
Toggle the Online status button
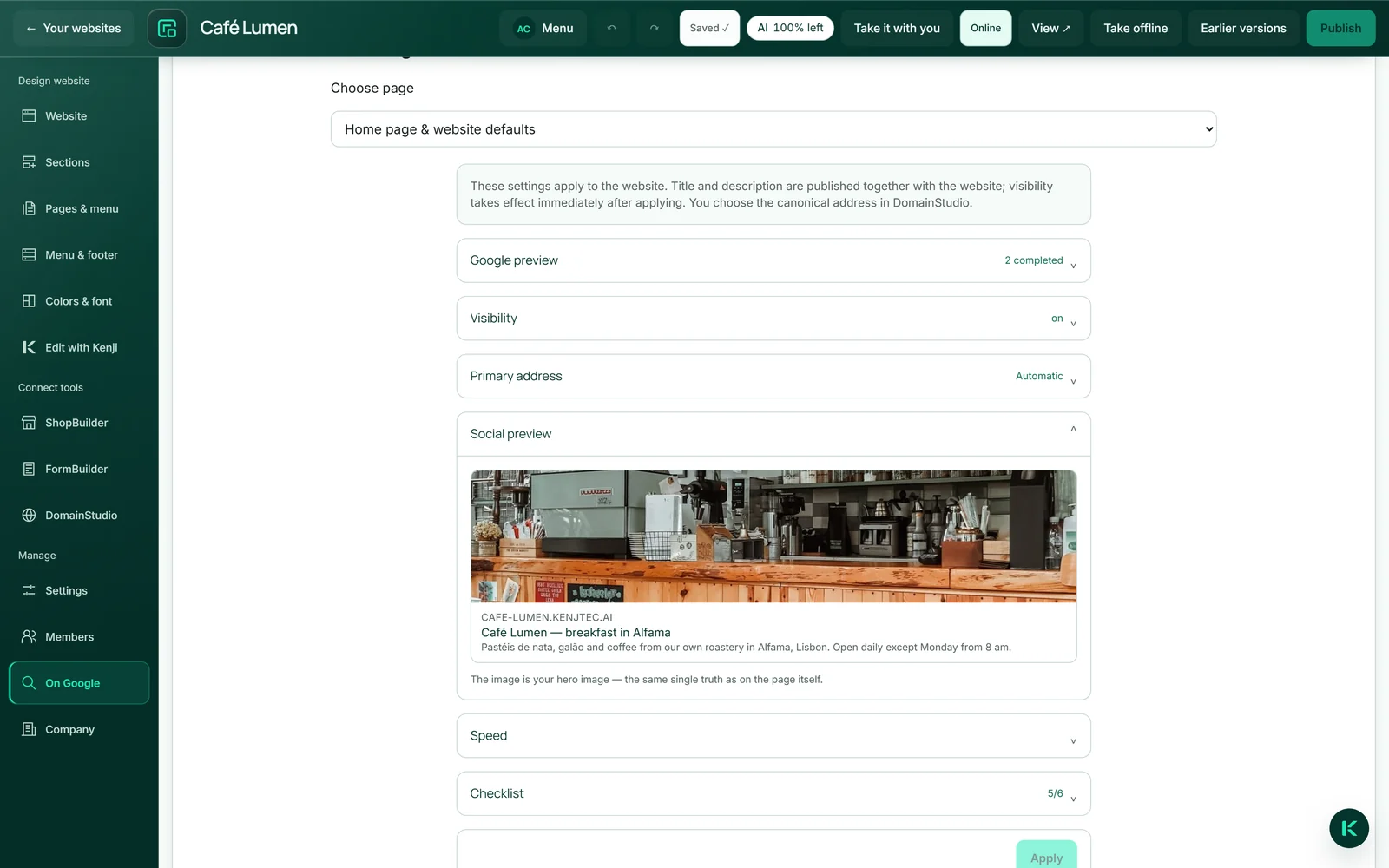985,28
